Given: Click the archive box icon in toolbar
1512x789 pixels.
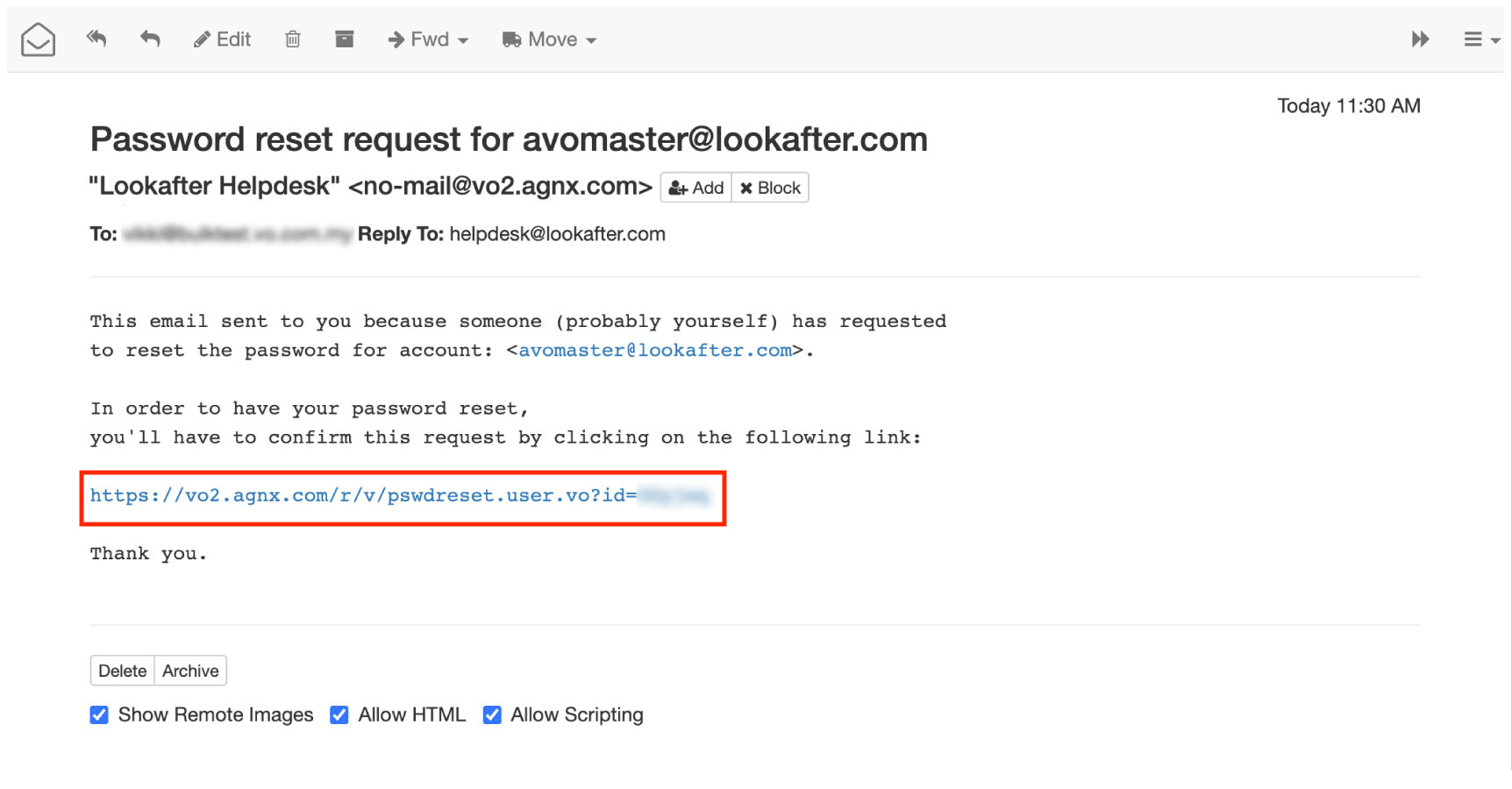Looking at the screenshot, I should (x=345, y=39).
